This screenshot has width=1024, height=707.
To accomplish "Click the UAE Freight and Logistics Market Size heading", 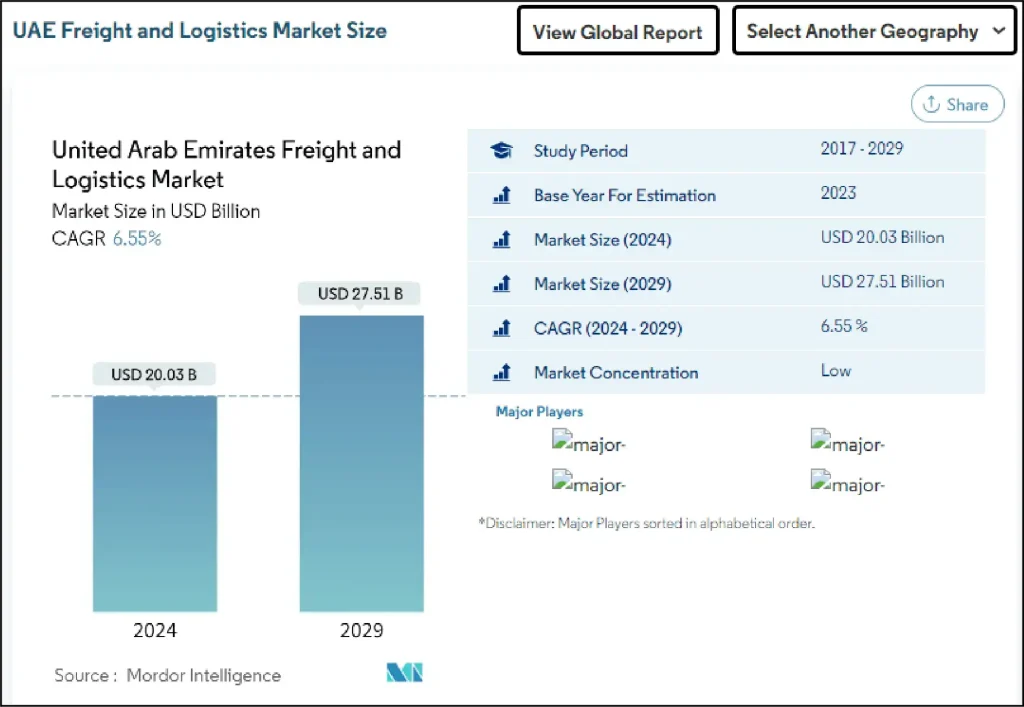I will (x=200, y=31).
